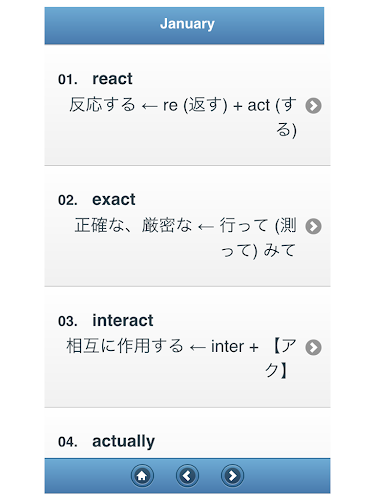The width and height of the screenshot is (375, 500).
Task: Open the 'actually' list item
Action: (x=187, y=433)
